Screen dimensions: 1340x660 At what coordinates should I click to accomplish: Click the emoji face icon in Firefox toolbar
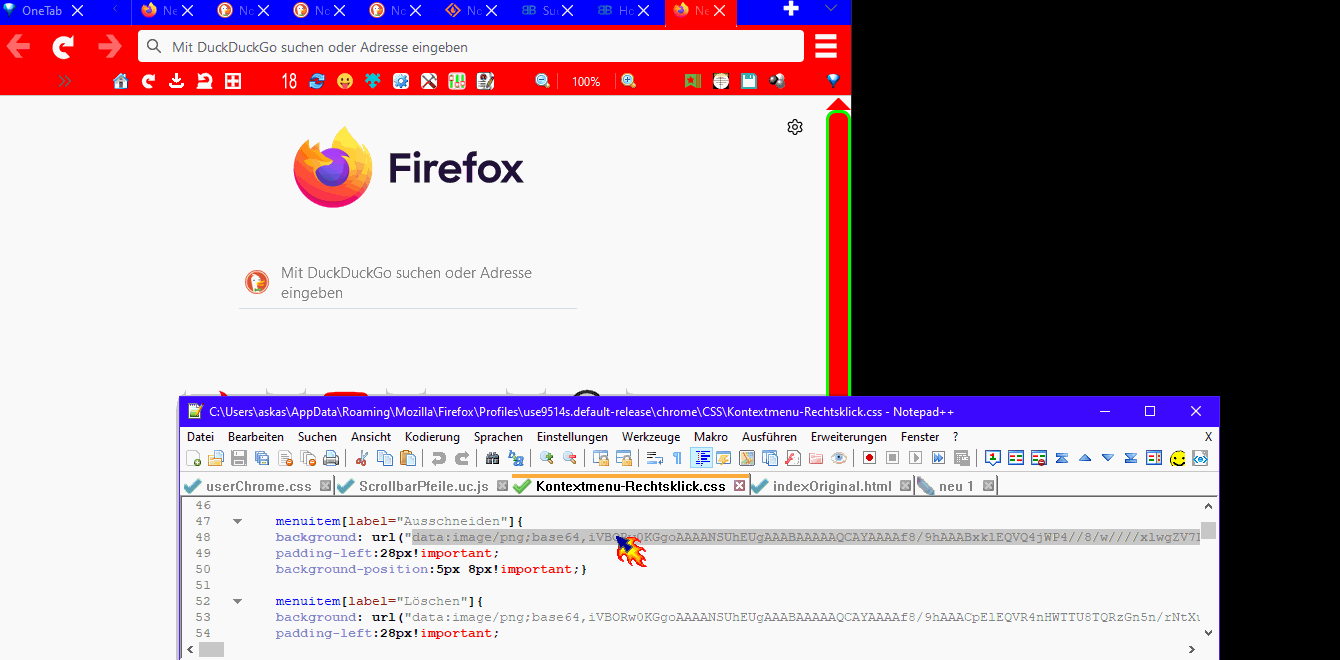coord(345,81)
